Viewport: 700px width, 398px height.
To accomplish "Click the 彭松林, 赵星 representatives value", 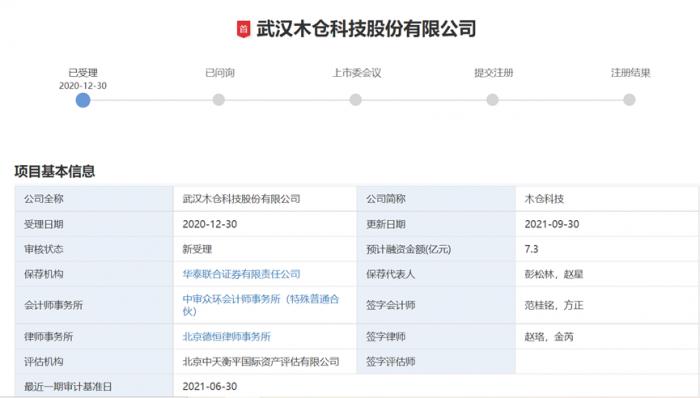I will [x=554, y=274].
